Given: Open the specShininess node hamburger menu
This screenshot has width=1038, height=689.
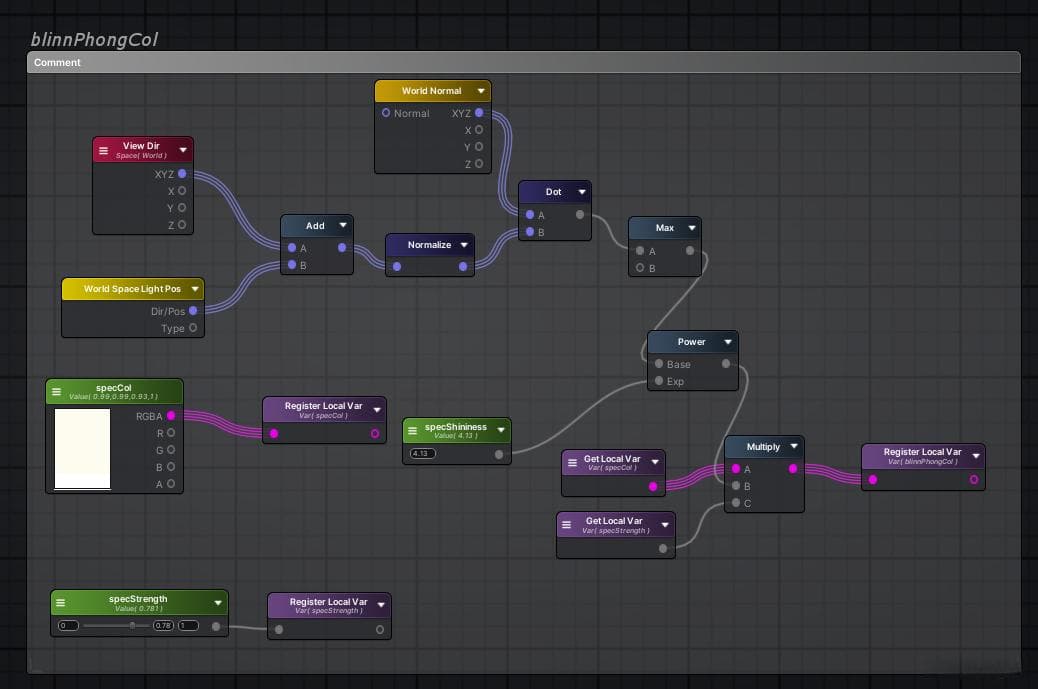Looking at the screenshot, I should tap(412, 431).
